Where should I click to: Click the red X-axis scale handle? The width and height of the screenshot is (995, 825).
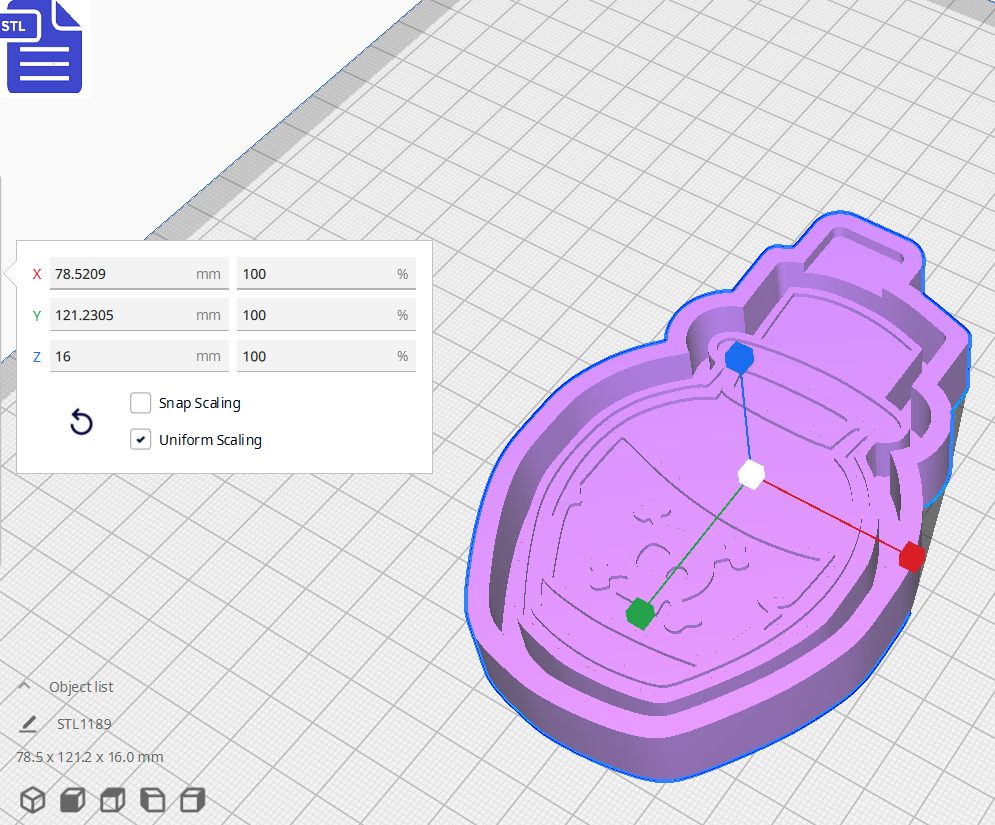click(911, 558)
